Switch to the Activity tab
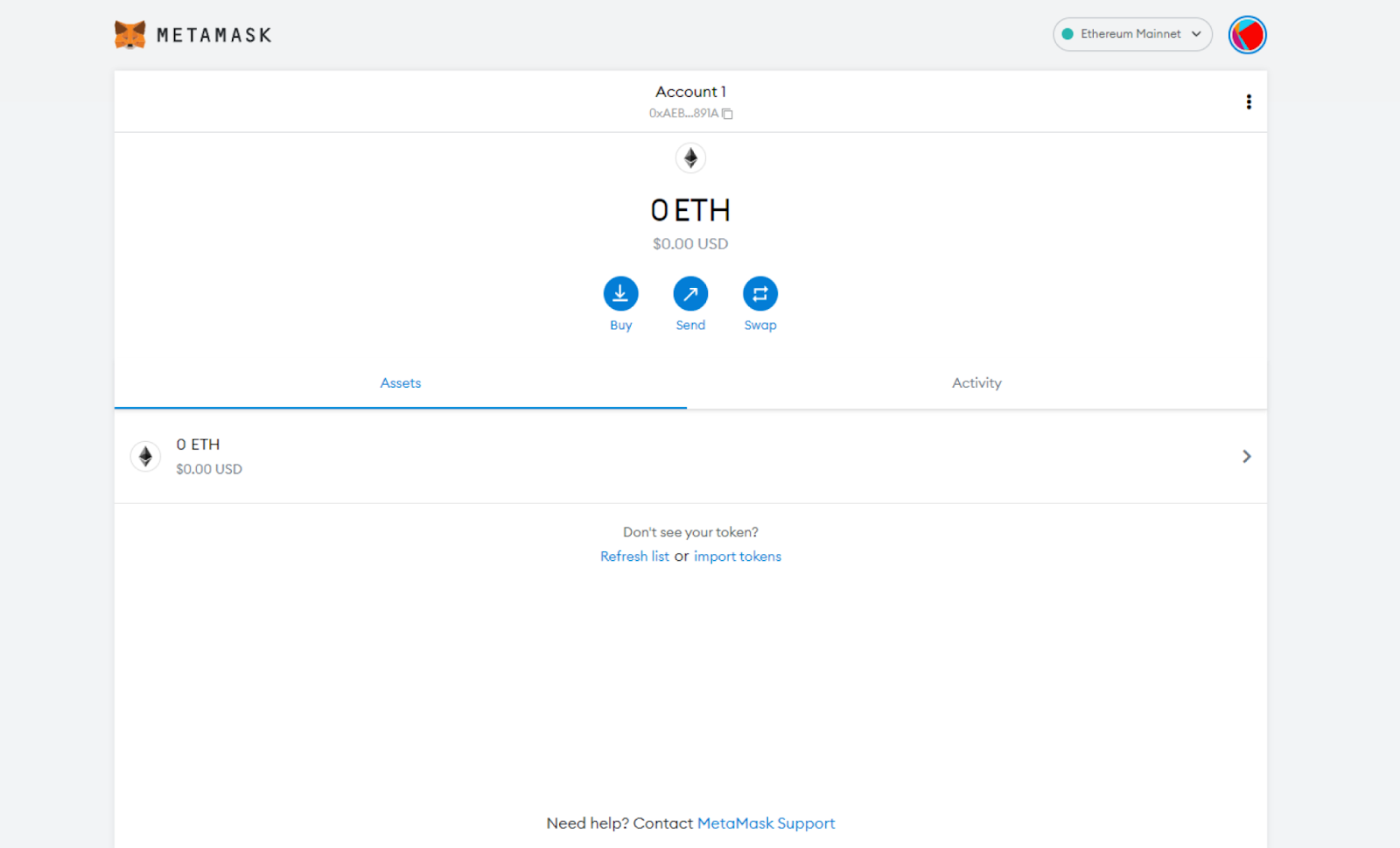The width and height of the screenshot is (1400, 848). click(976, 382)
